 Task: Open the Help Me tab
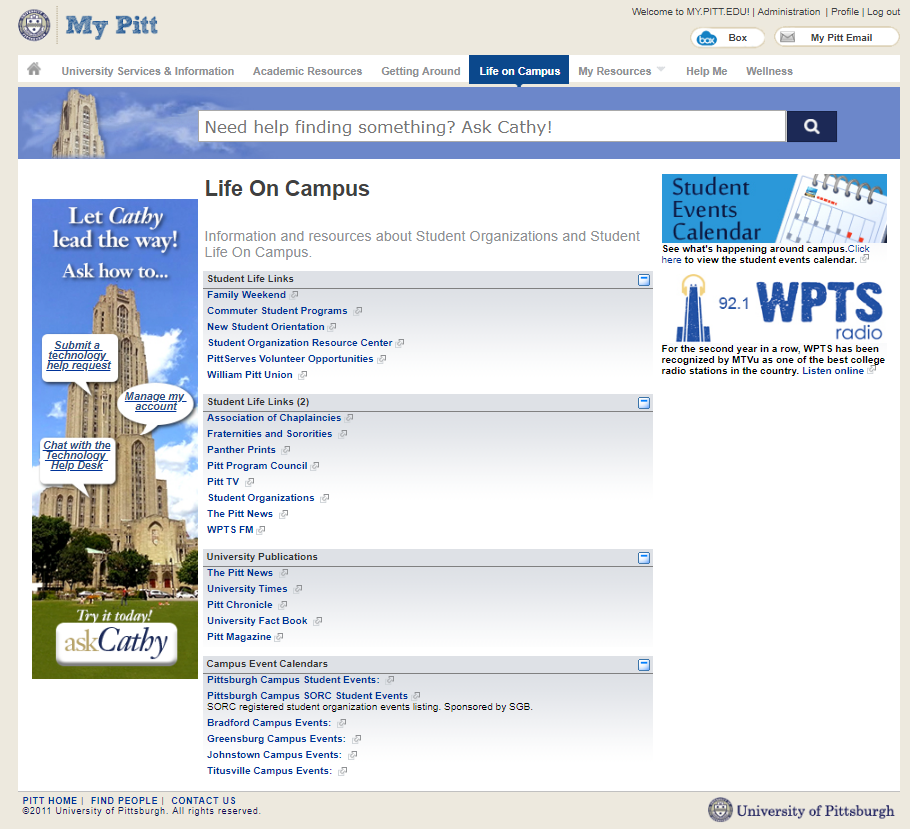(x=706, y=71)
